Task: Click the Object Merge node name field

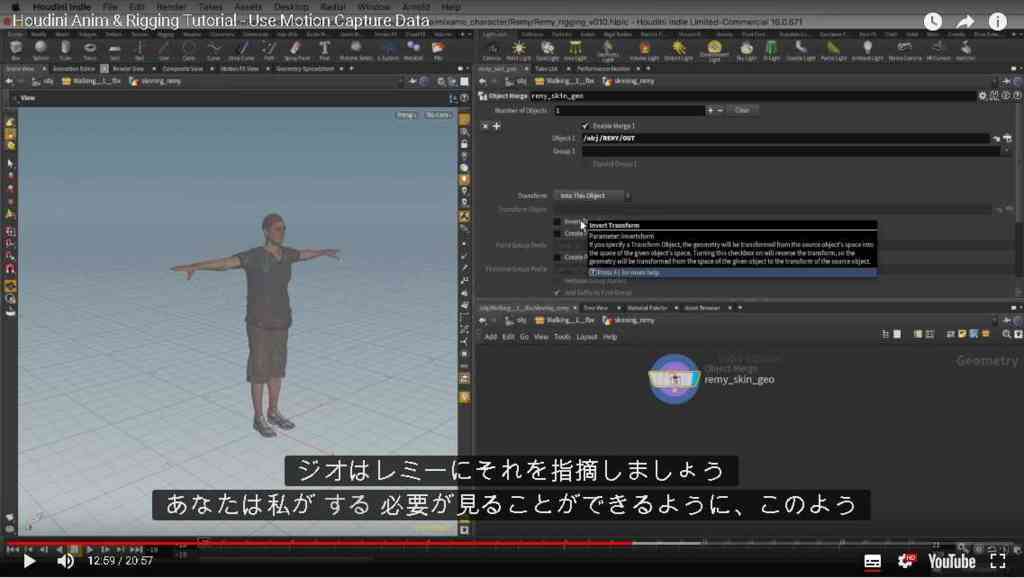Action: pos(752,96)
